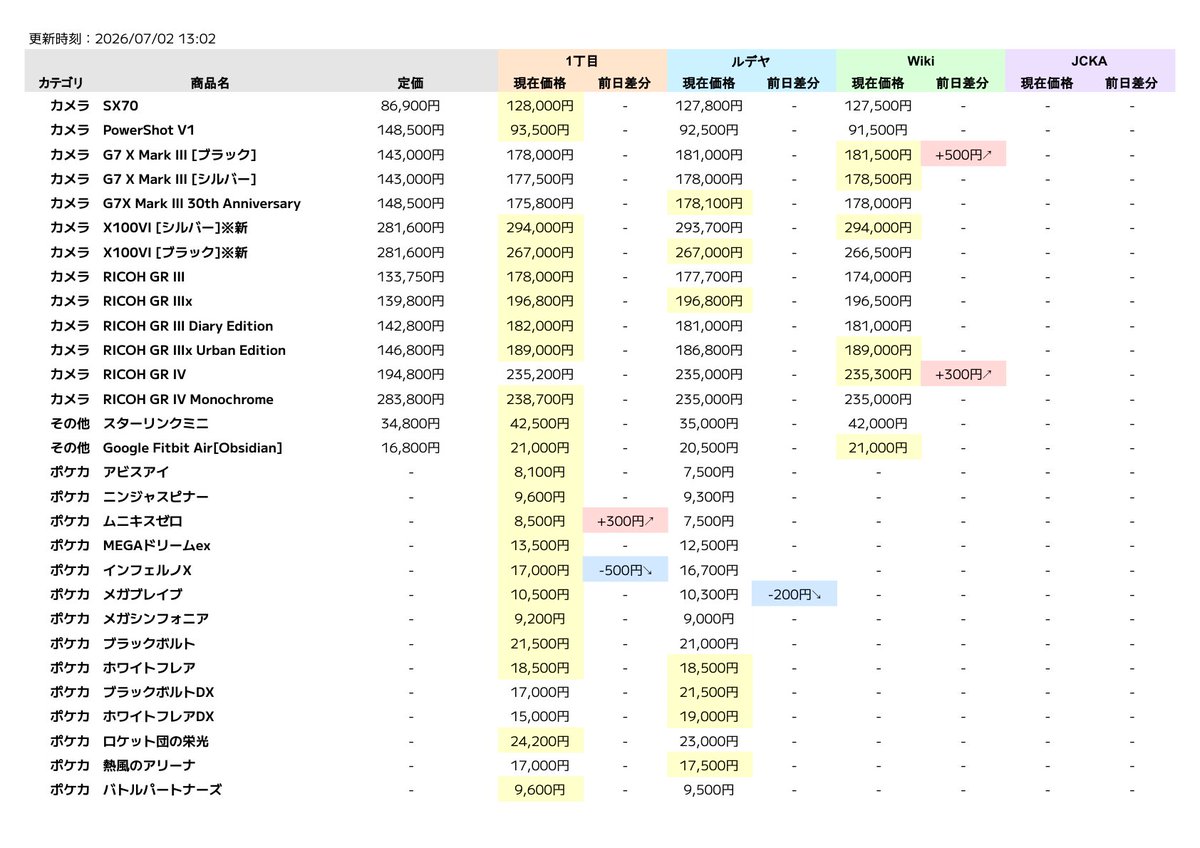The image size is (1200, 848).
Task: Click the plain RICOH GR III name
Action: click(x=144, y=277)
